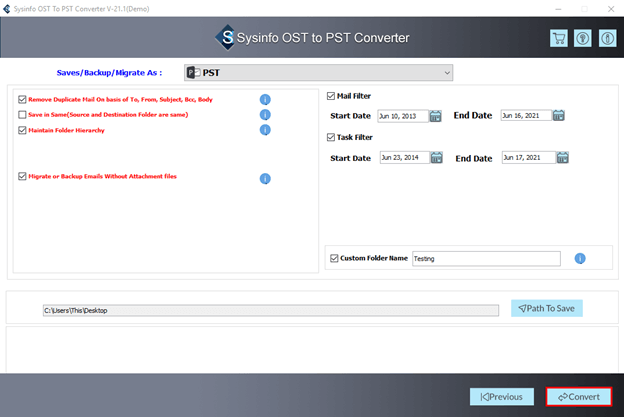This screenshot has height=420, width=624.
Task: Close the Sysinfo converter window
Action: (611, 9)
